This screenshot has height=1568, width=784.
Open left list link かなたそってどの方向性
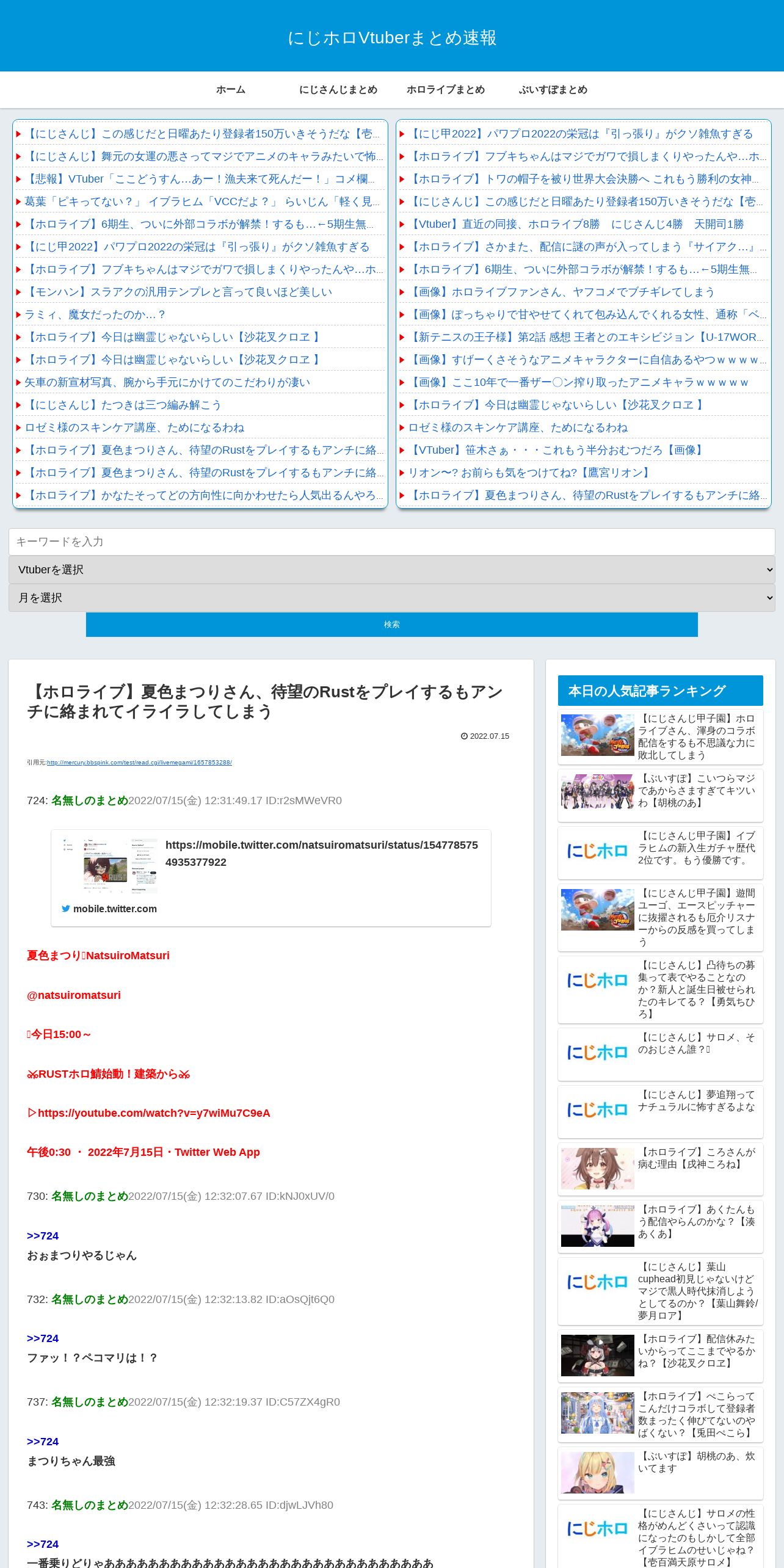point(204,495)
